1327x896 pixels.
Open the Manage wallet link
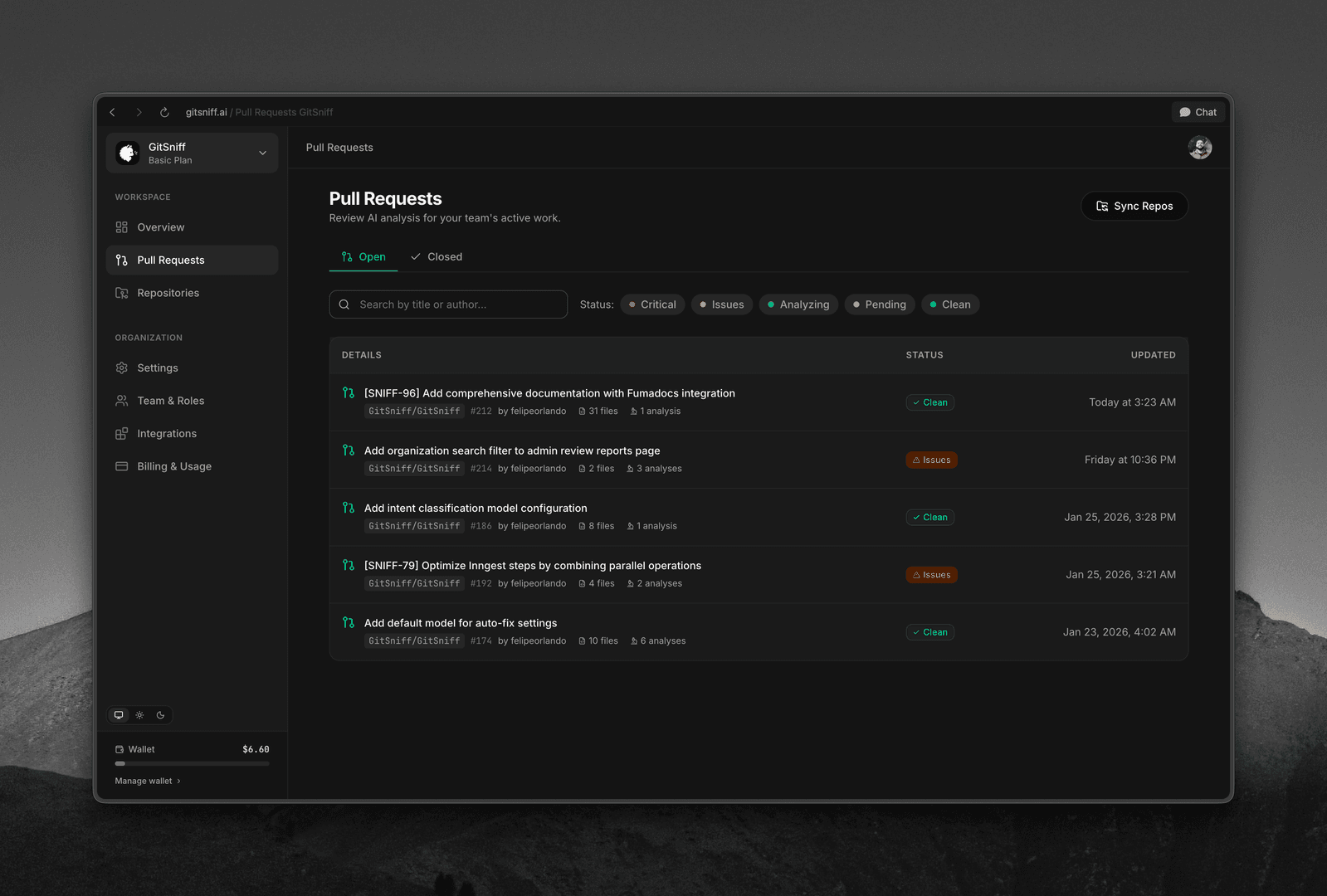148,781
